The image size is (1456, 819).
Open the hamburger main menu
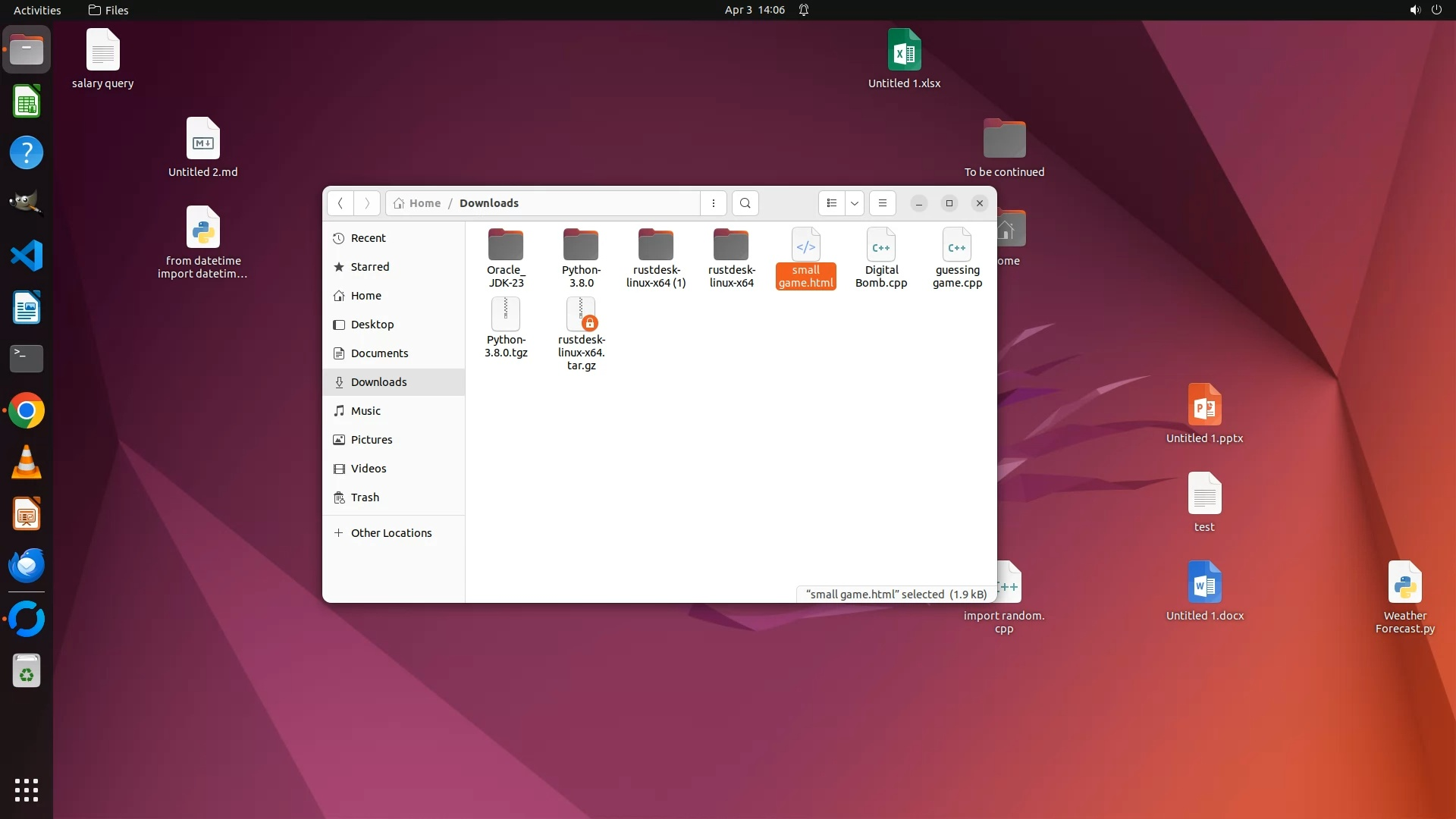tap(882, 203)
